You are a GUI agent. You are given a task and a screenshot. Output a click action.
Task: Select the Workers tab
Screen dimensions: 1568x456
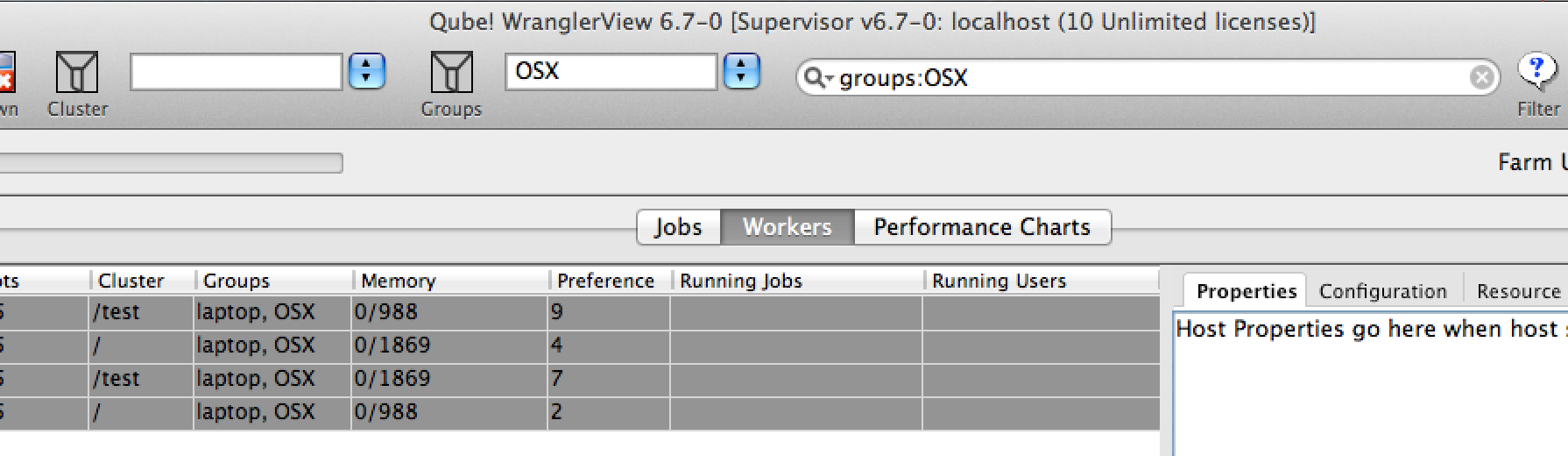coord(787,227)
